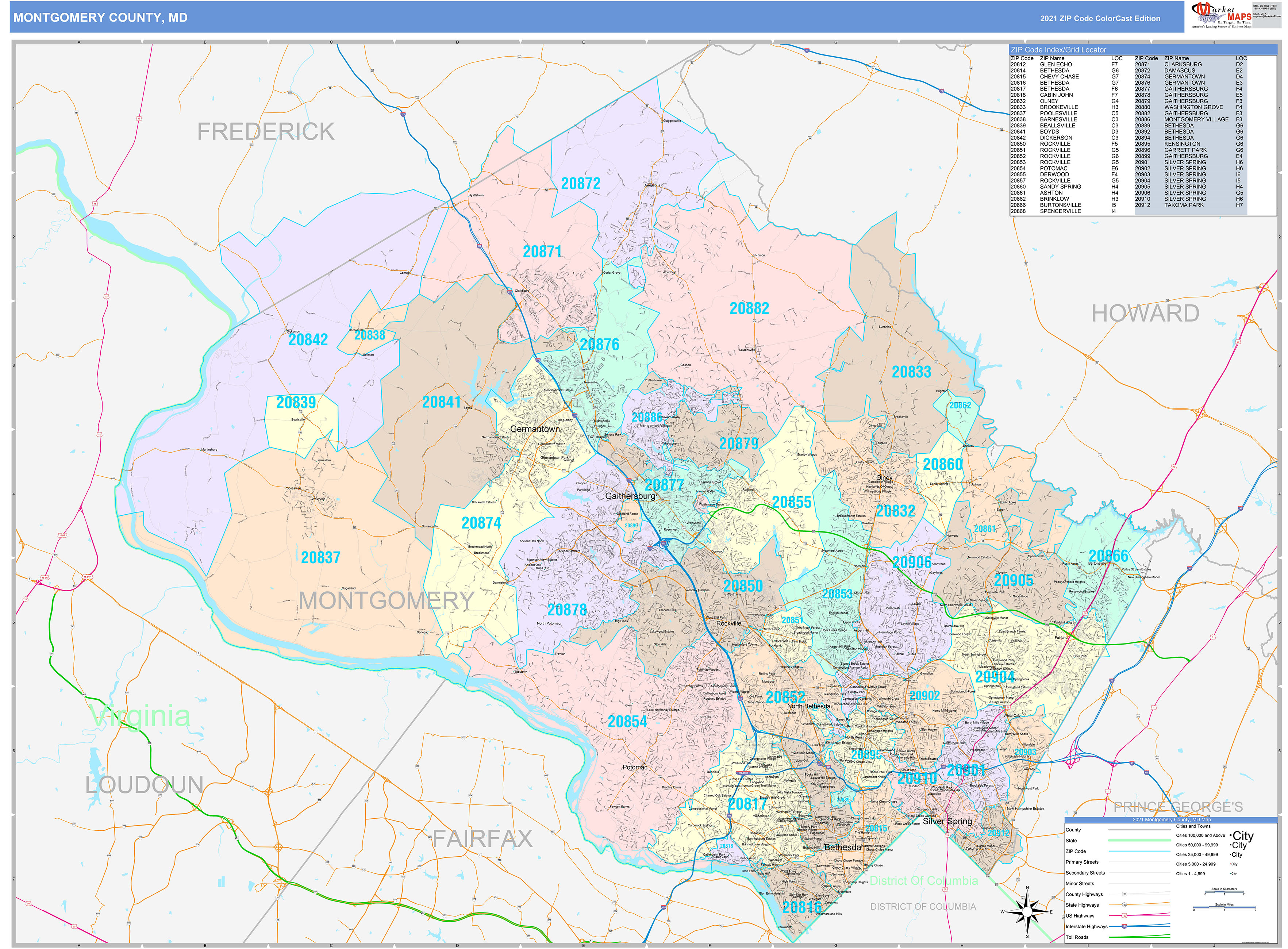The height and width of the screenshot is (949, 1288).
Task: Click the 2021 Montgomery County, MD Map legend title
Action: 1171,820
